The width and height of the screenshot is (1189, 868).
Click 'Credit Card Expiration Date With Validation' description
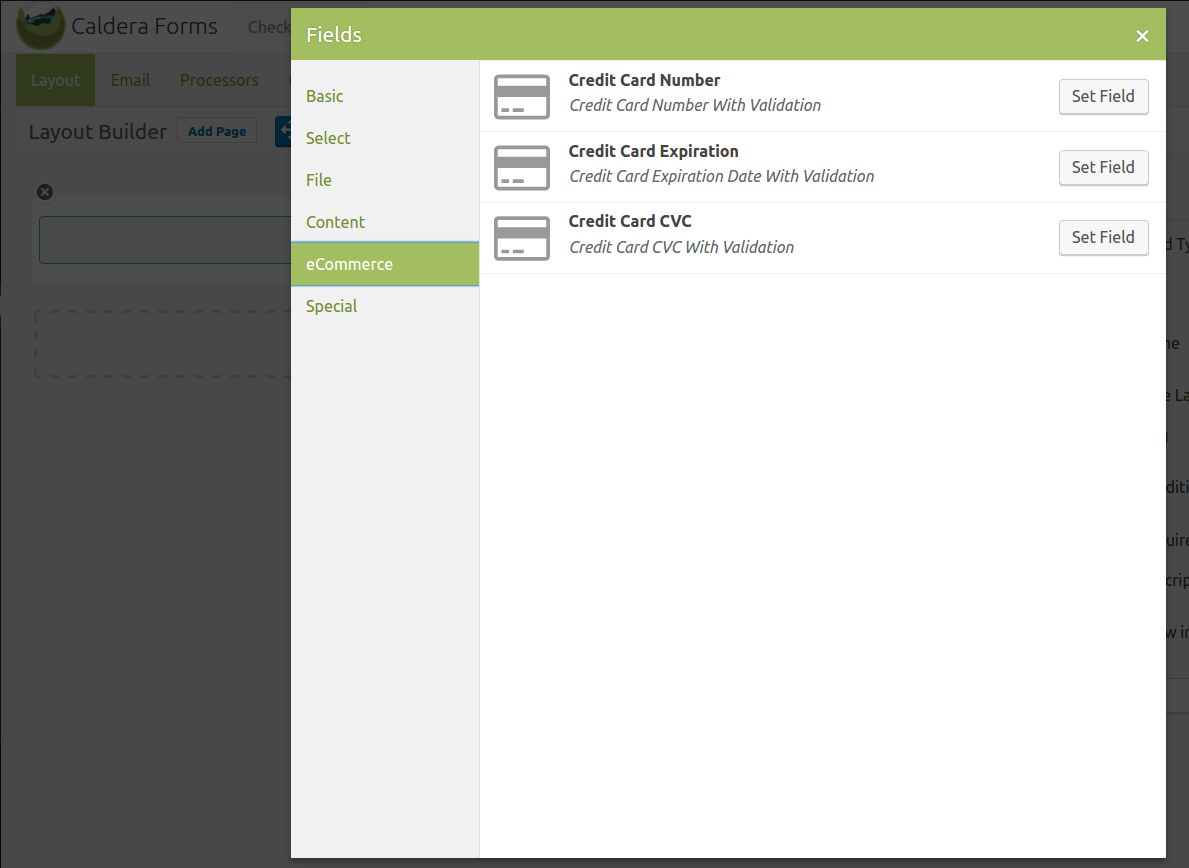(722, 177)
